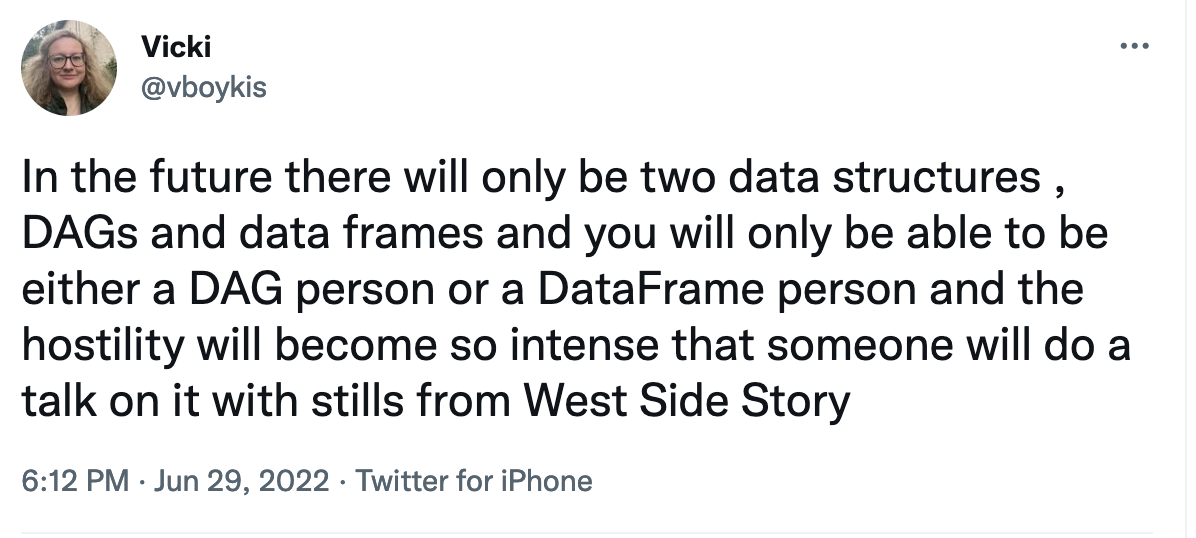Screen dimensions: 1196x538
Task: Click the words "data frames" in tweet
Action: point(361,233)
